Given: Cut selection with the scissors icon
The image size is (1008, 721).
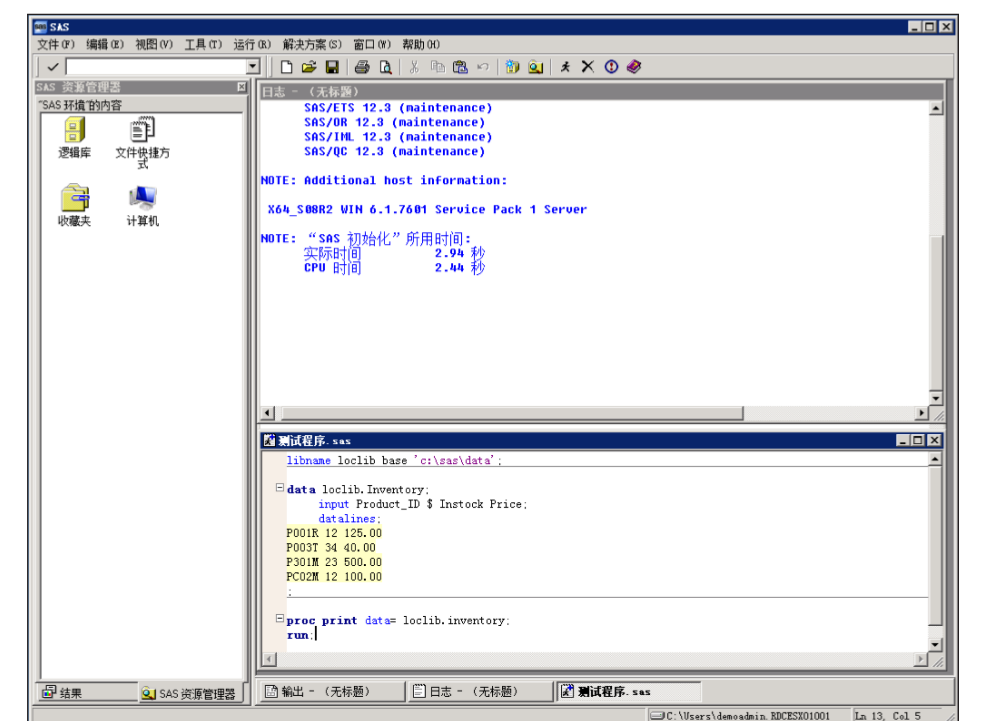Looking at the screenshot, I should 415,67.
